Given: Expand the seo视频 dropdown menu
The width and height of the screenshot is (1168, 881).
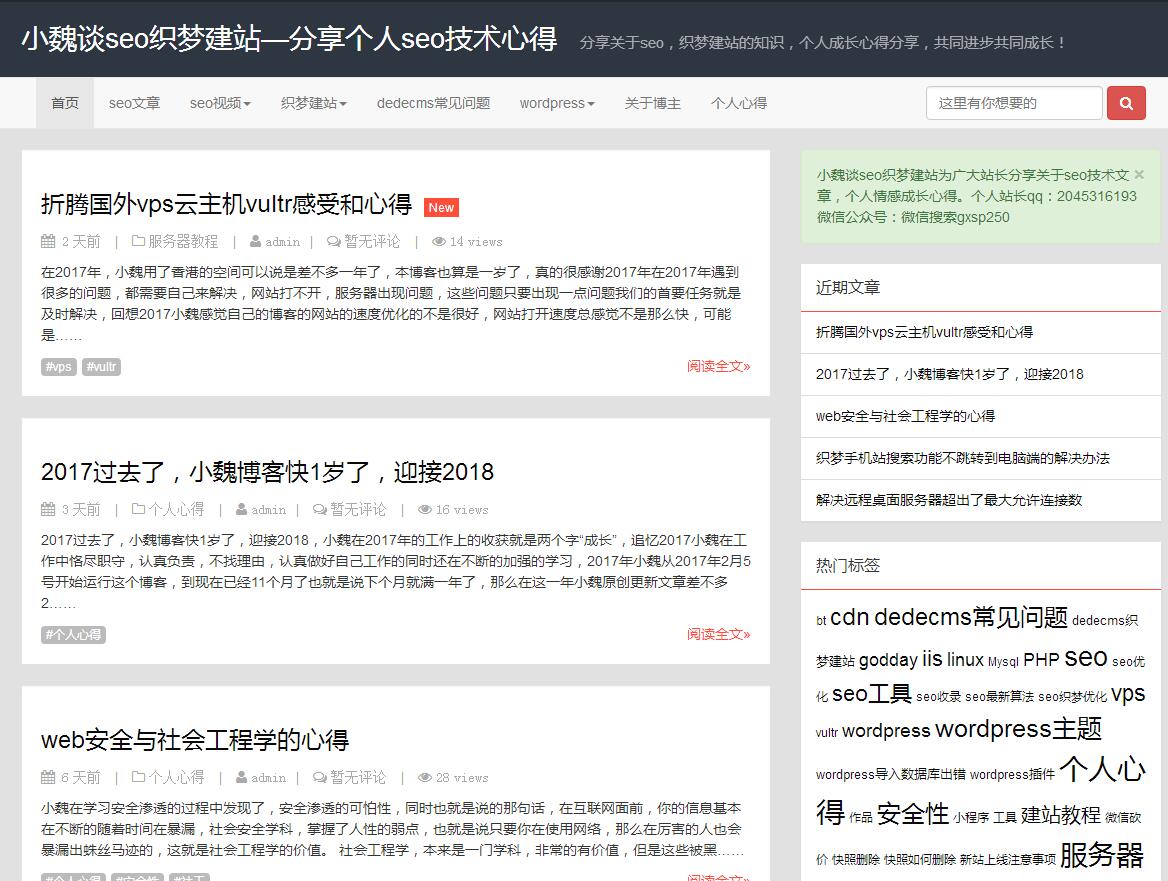Looking at the screenshot, I should pos(220,103).
